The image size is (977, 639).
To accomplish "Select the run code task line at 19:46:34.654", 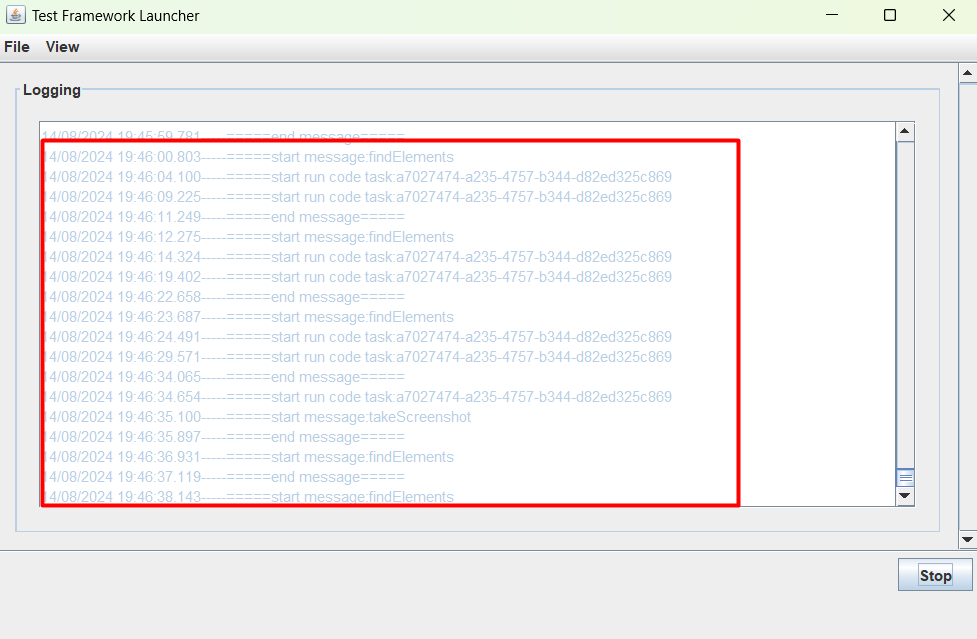I will [357, 397].
